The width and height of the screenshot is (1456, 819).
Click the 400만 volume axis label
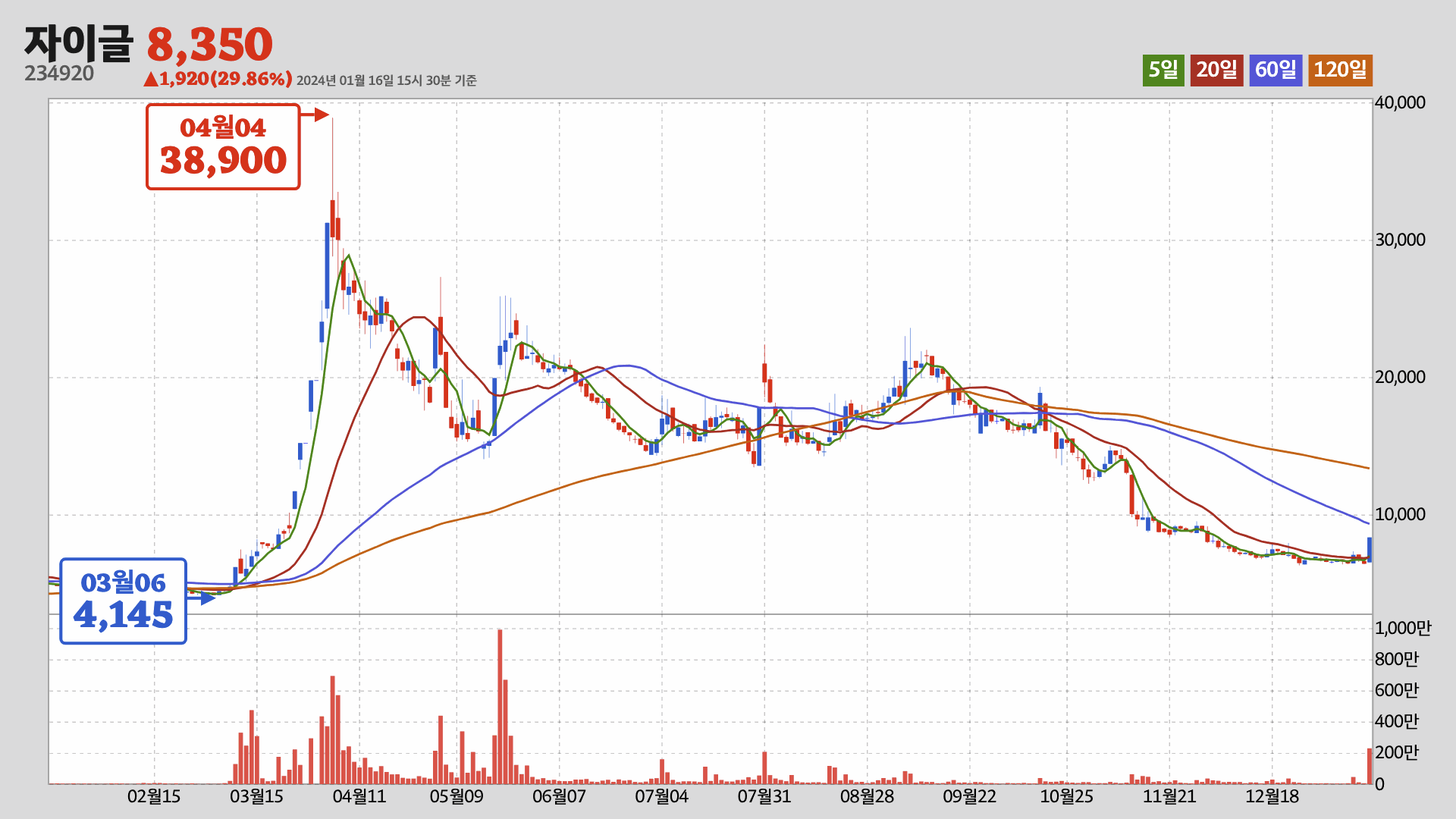[1397, 722]
